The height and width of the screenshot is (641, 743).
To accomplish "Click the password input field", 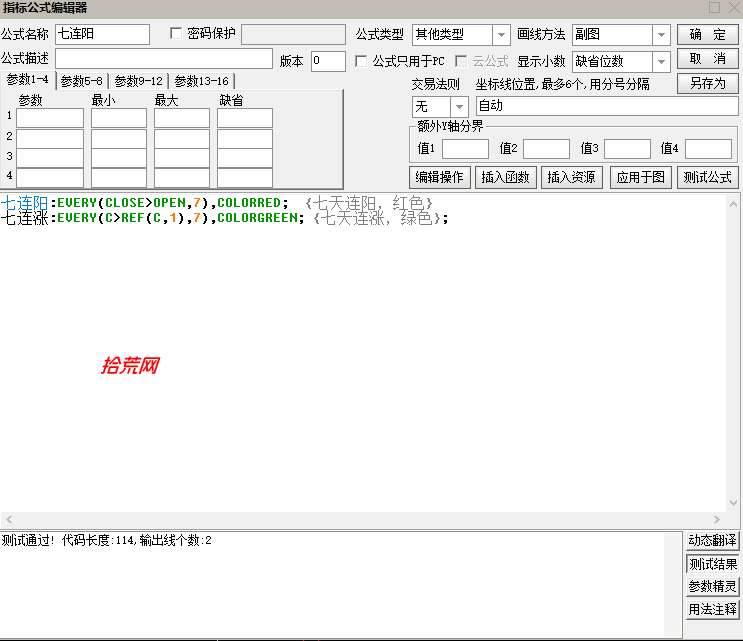I will click(293, 35).
